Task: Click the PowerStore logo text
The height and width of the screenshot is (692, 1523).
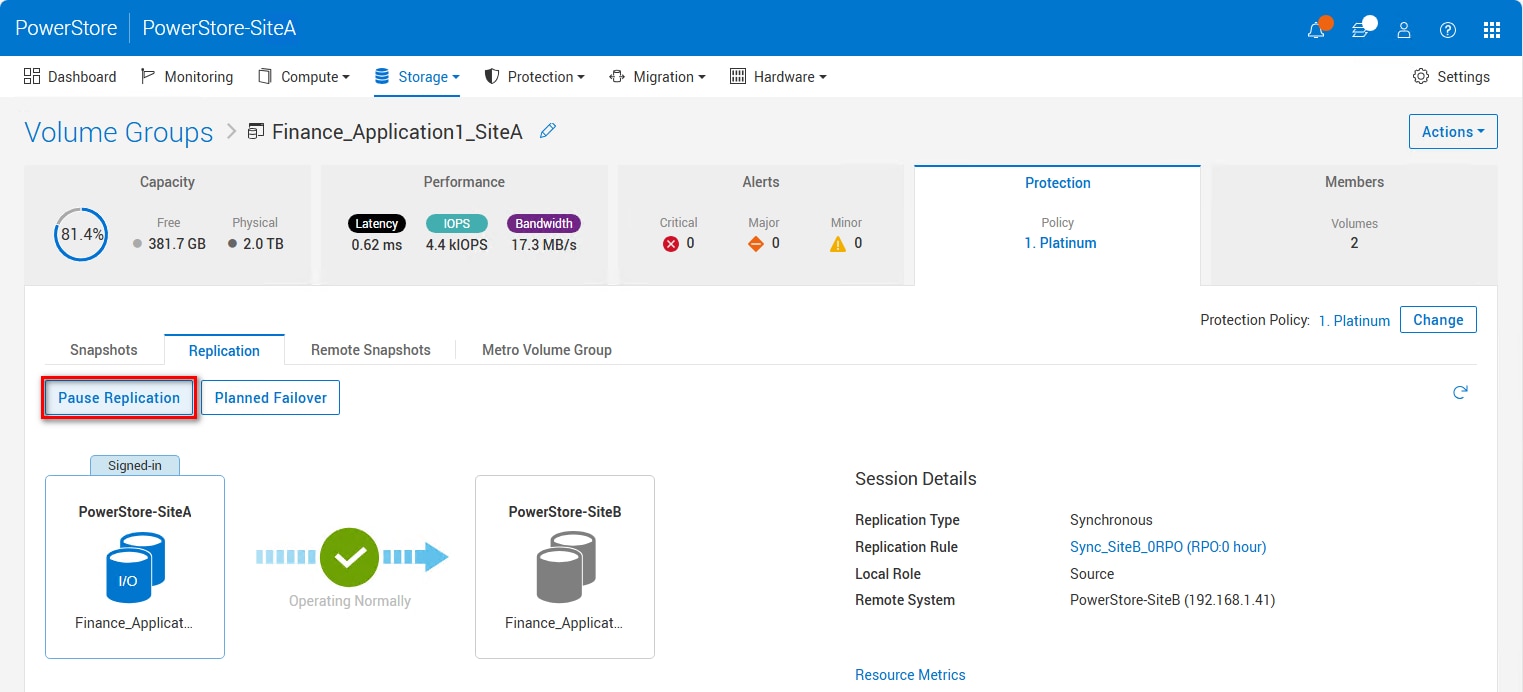Action: tap(66, 28)
